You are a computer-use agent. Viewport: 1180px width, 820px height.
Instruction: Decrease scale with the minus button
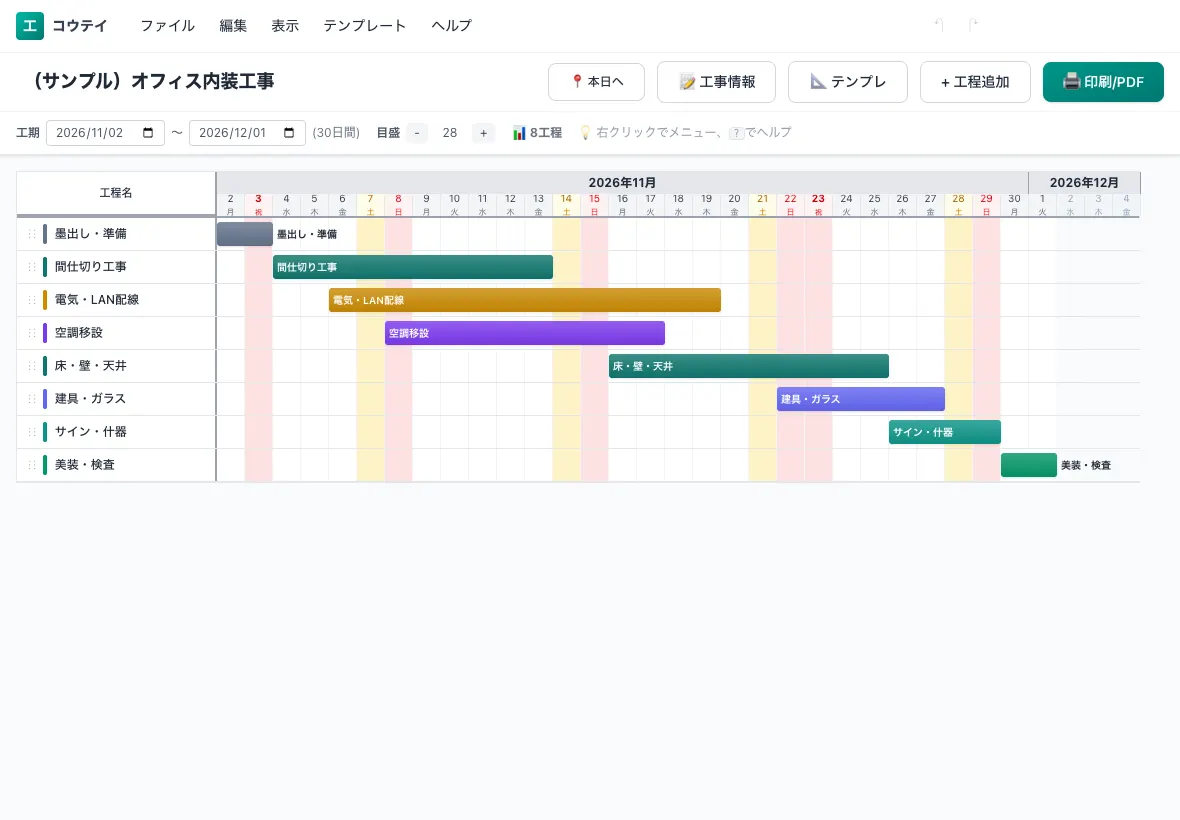tap(417, 133)
